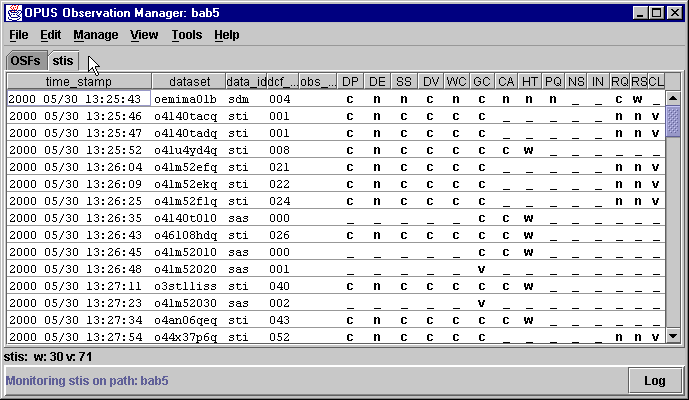689x400 pixels.
Task: Click the DP stage column header
Action: point(350,81)
